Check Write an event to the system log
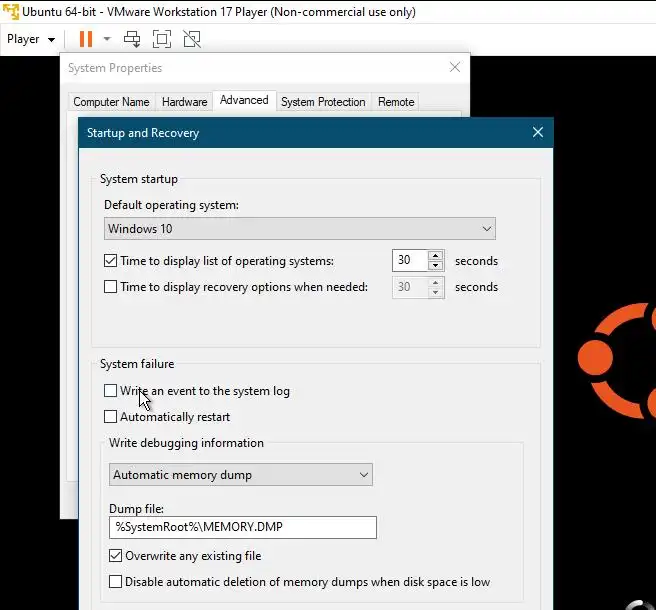Viewport: 656px width, 610px height. [x=110, y=390]
